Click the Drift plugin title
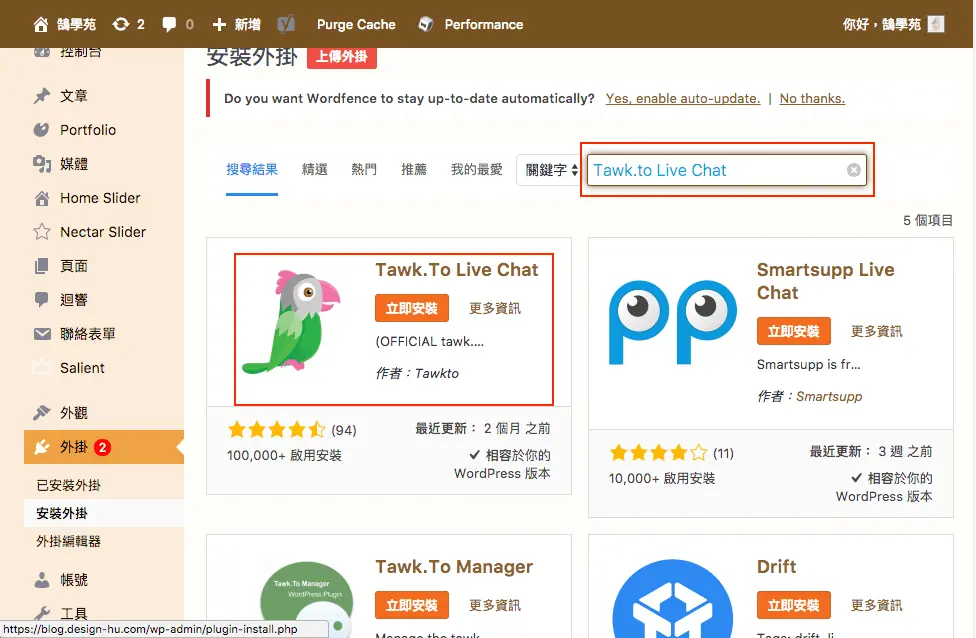The width and height of the screenshot is (976, 638). click(776, 566)
